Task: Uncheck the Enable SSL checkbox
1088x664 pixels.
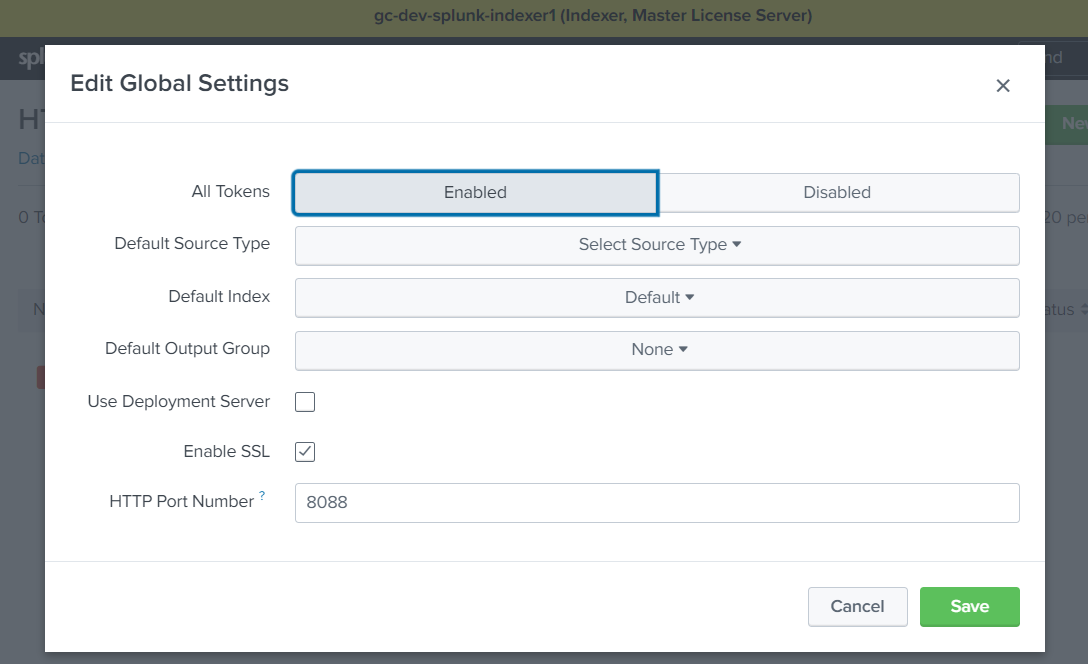Action: click(305, 452)
